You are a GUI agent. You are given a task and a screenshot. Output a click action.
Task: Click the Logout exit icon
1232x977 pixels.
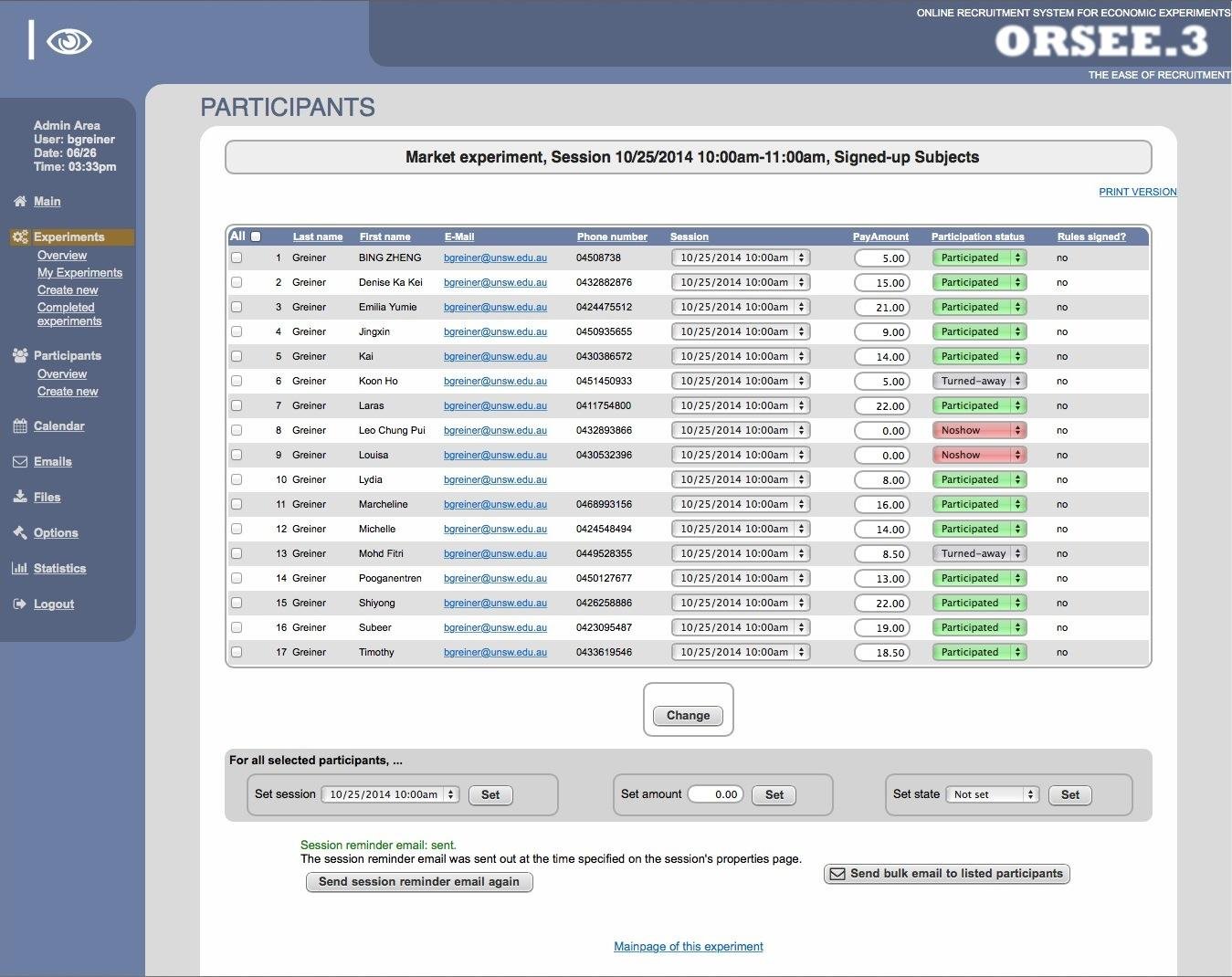pos(19,603)
